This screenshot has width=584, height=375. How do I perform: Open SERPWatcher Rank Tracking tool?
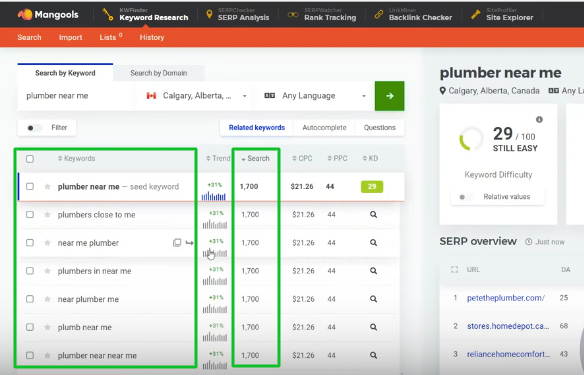322,15
